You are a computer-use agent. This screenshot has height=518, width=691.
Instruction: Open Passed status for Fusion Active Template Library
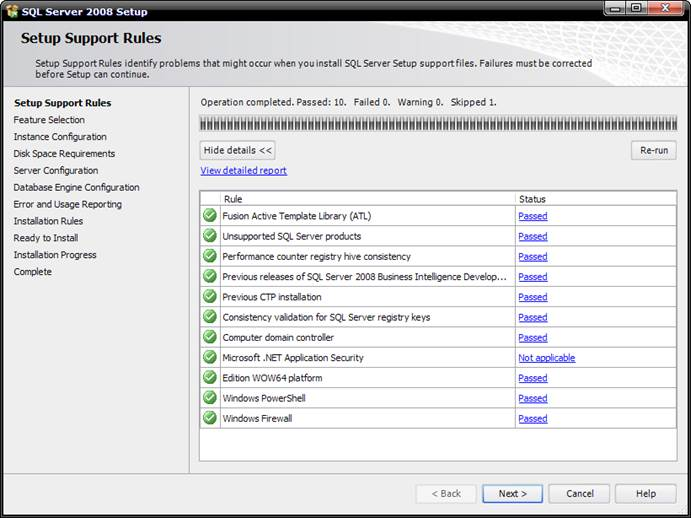point(533,216)
